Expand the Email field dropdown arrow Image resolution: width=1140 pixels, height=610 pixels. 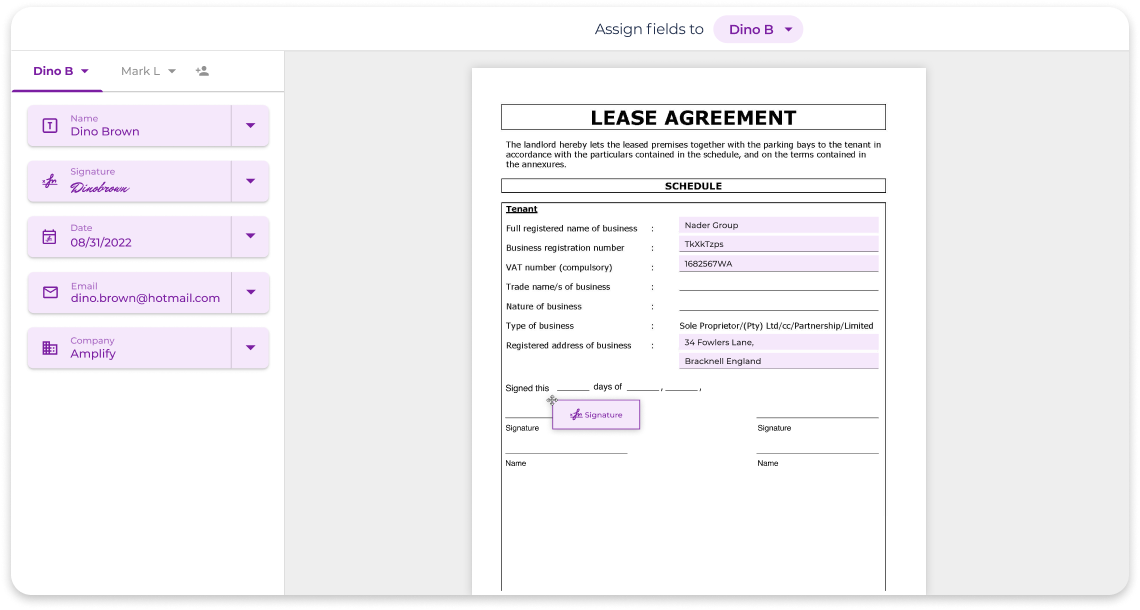[250, 292]
